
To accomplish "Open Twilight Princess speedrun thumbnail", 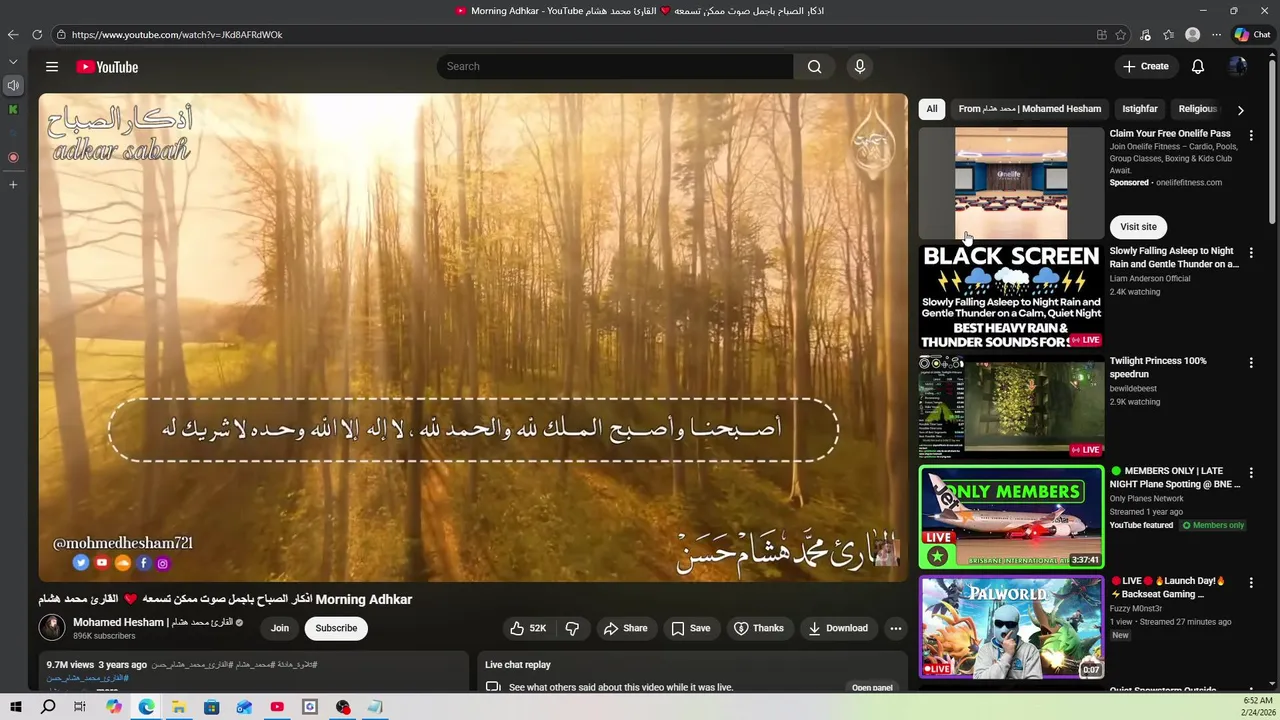I will (x=1011, y=407).
